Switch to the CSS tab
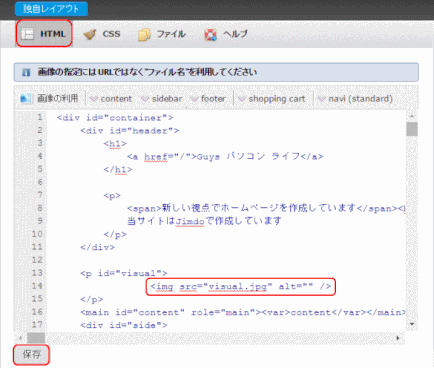The image size is (434, 368). [x=102, y=34]
